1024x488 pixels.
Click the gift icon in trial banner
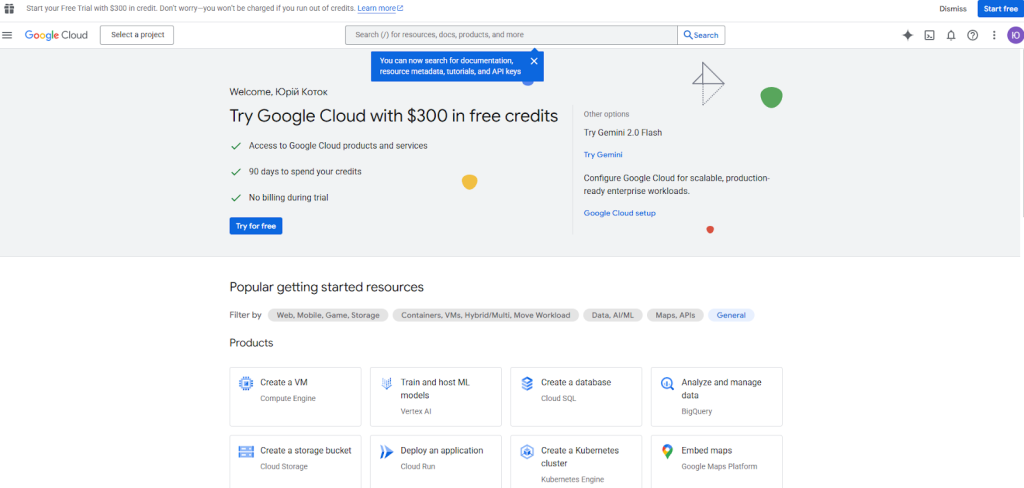pyautogui.click(x=9, y=8)
